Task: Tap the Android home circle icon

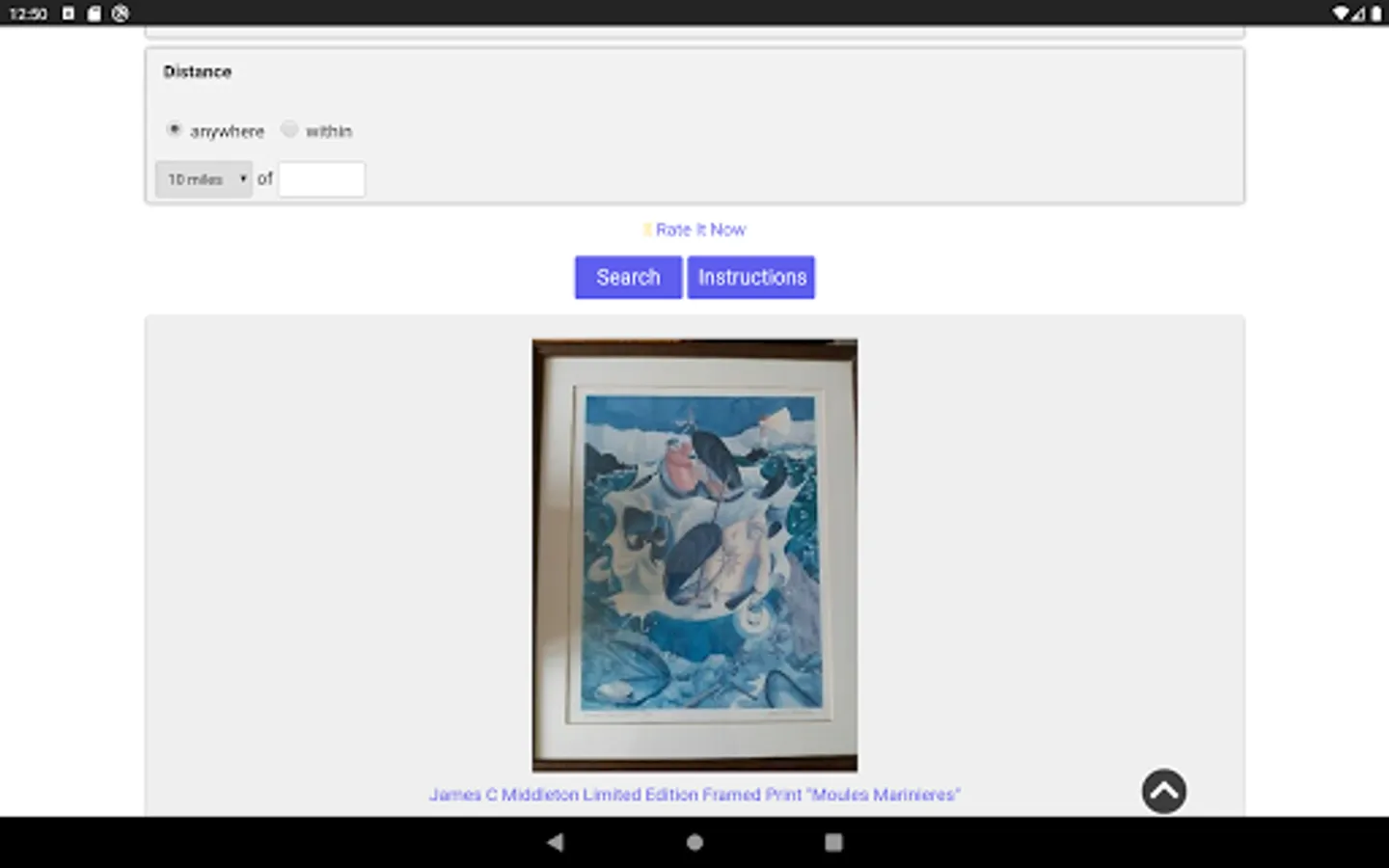Action: [x=694, y=842]
